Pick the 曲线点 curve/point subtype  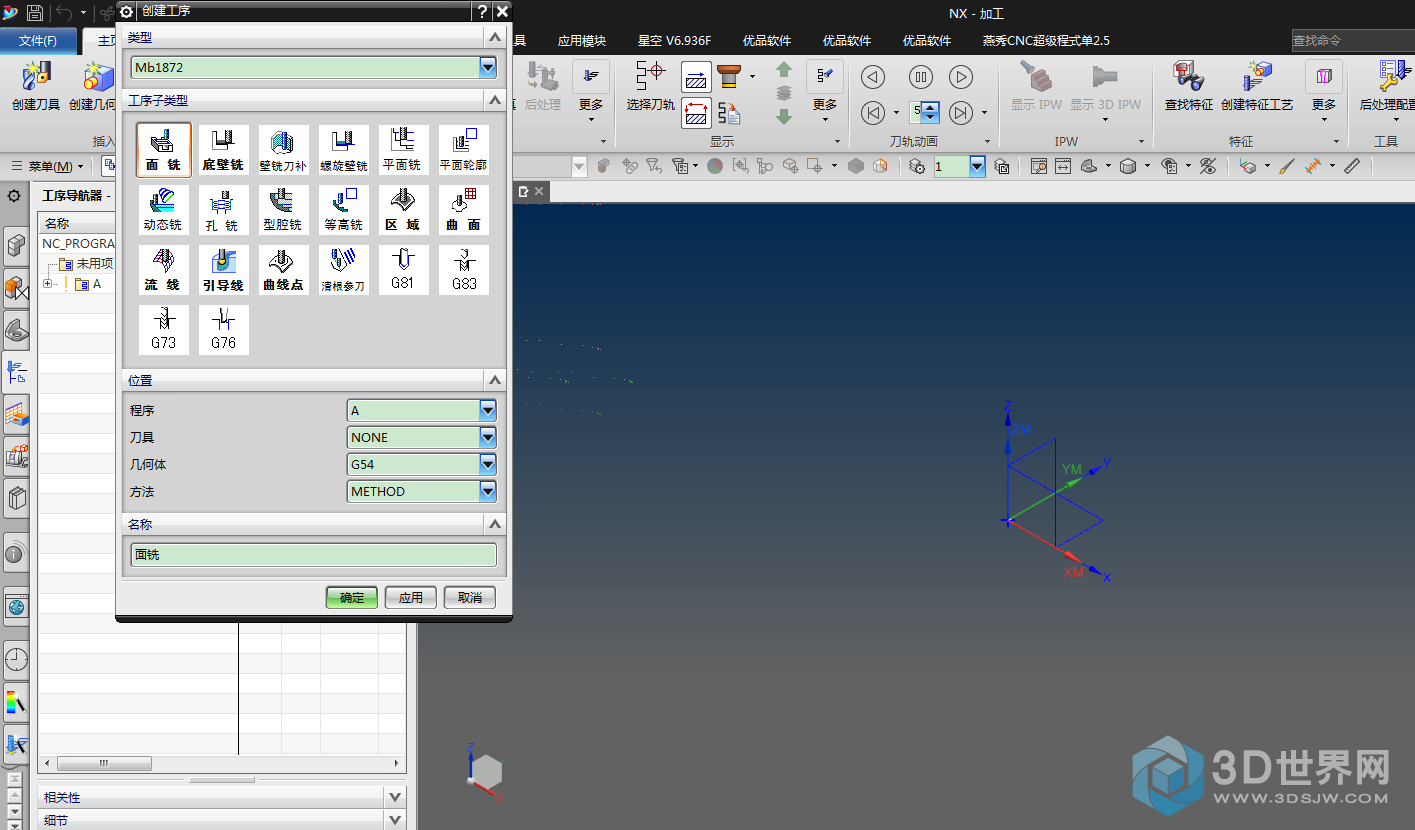pos(284,270)
